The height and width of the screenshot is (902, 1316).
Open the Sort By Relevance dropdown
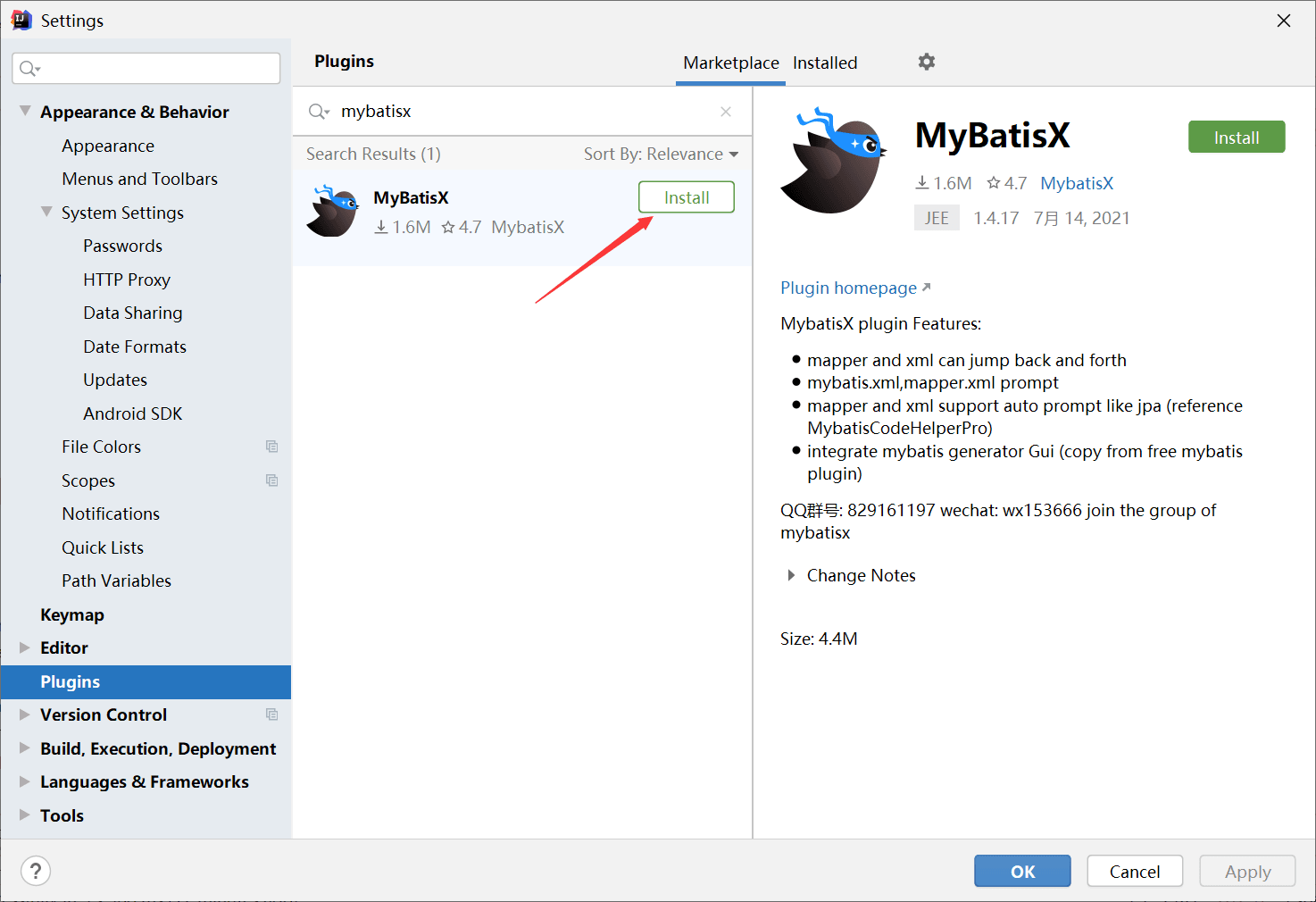(x=661, y=155)
